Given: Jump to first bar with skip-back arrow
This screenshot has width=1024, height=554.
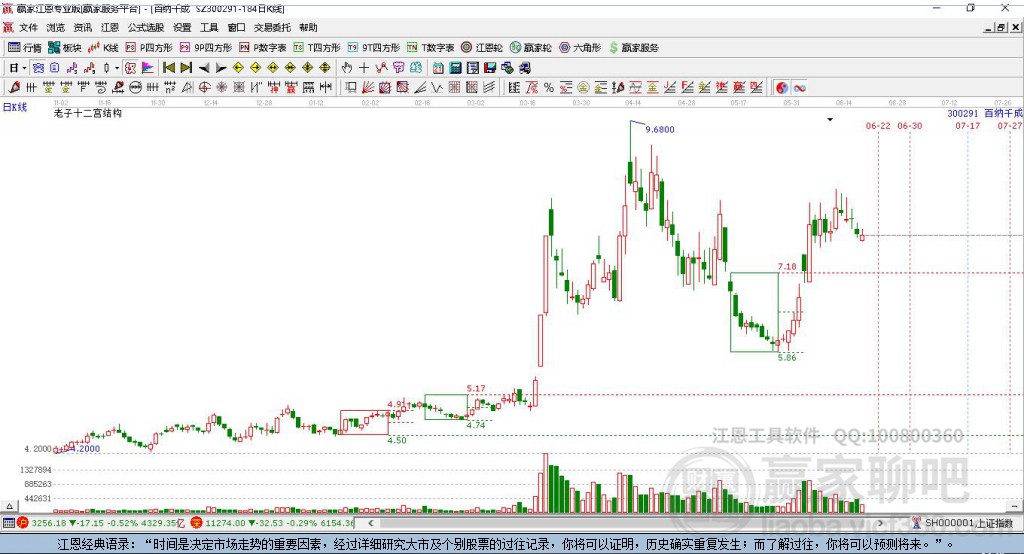Looking at the screenshot, I should click(x=168, y=68).
